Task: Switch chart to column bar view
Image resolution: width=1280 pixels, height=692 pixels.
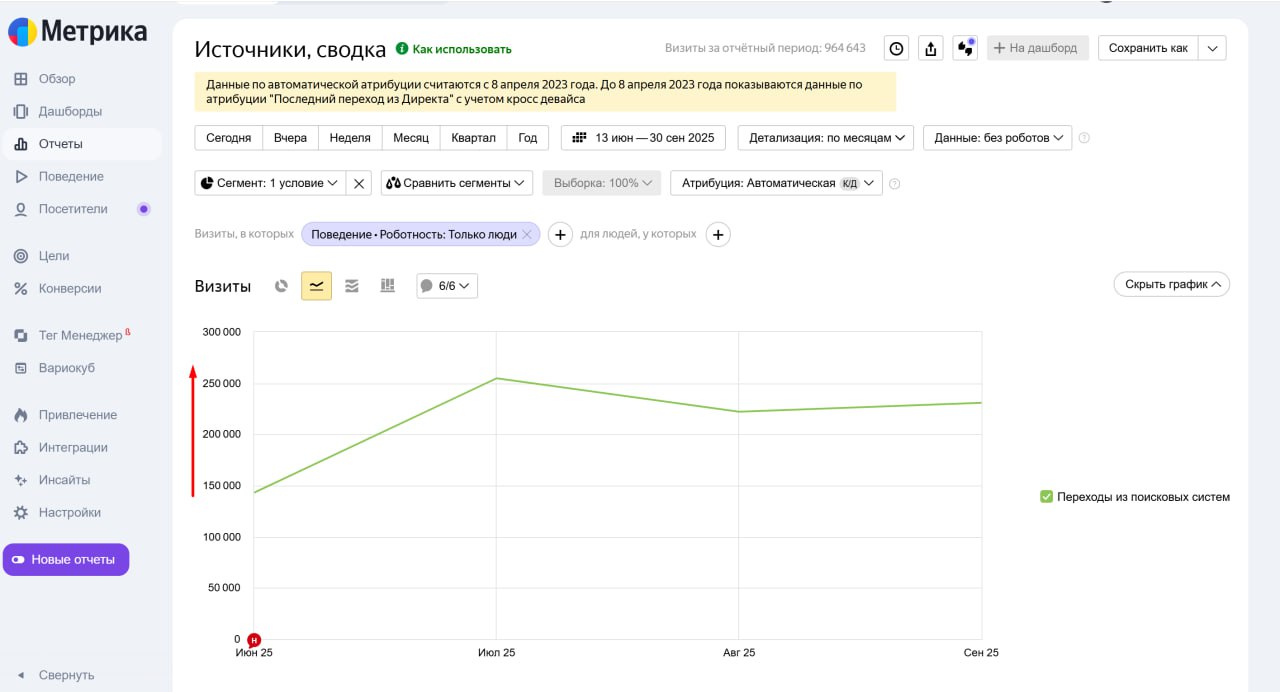Action: 387,286
